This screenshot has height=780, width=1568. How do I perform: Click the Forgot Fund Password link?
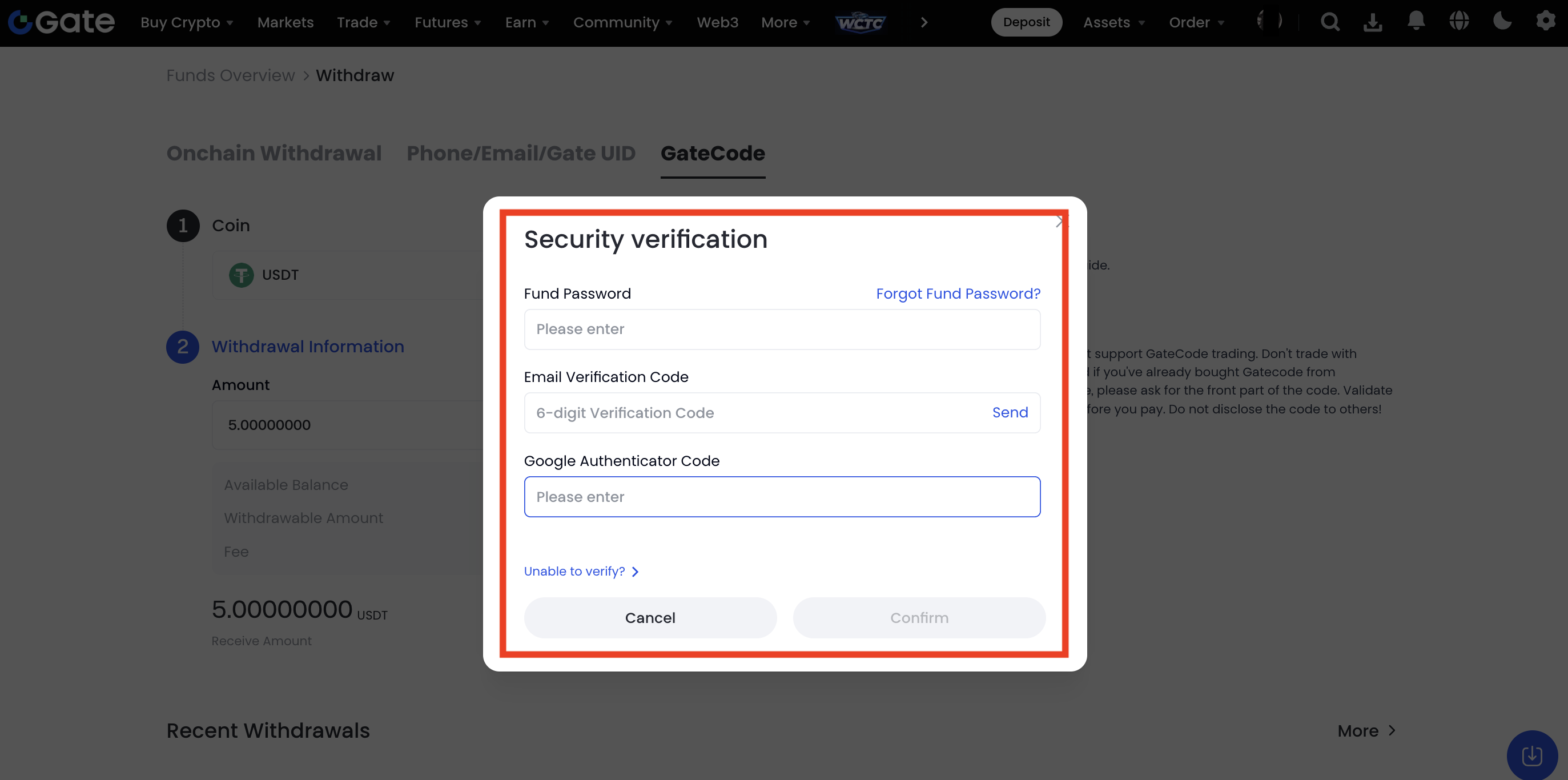[x=958, y=293]
